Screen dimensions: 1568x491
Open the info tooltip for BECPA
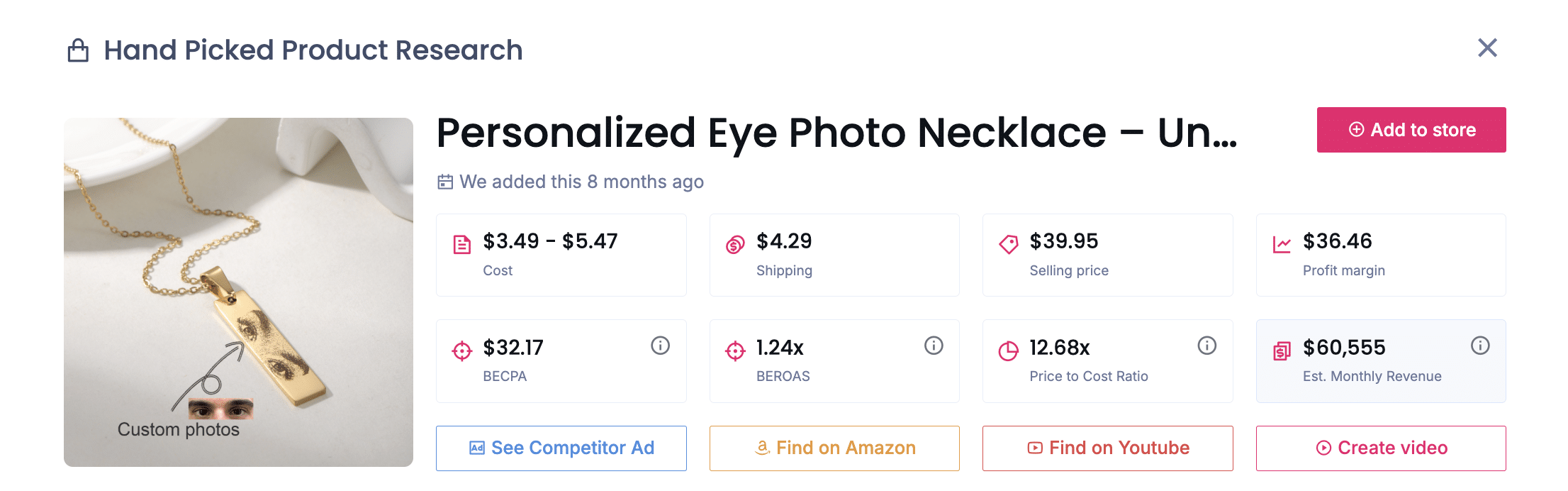660,347
